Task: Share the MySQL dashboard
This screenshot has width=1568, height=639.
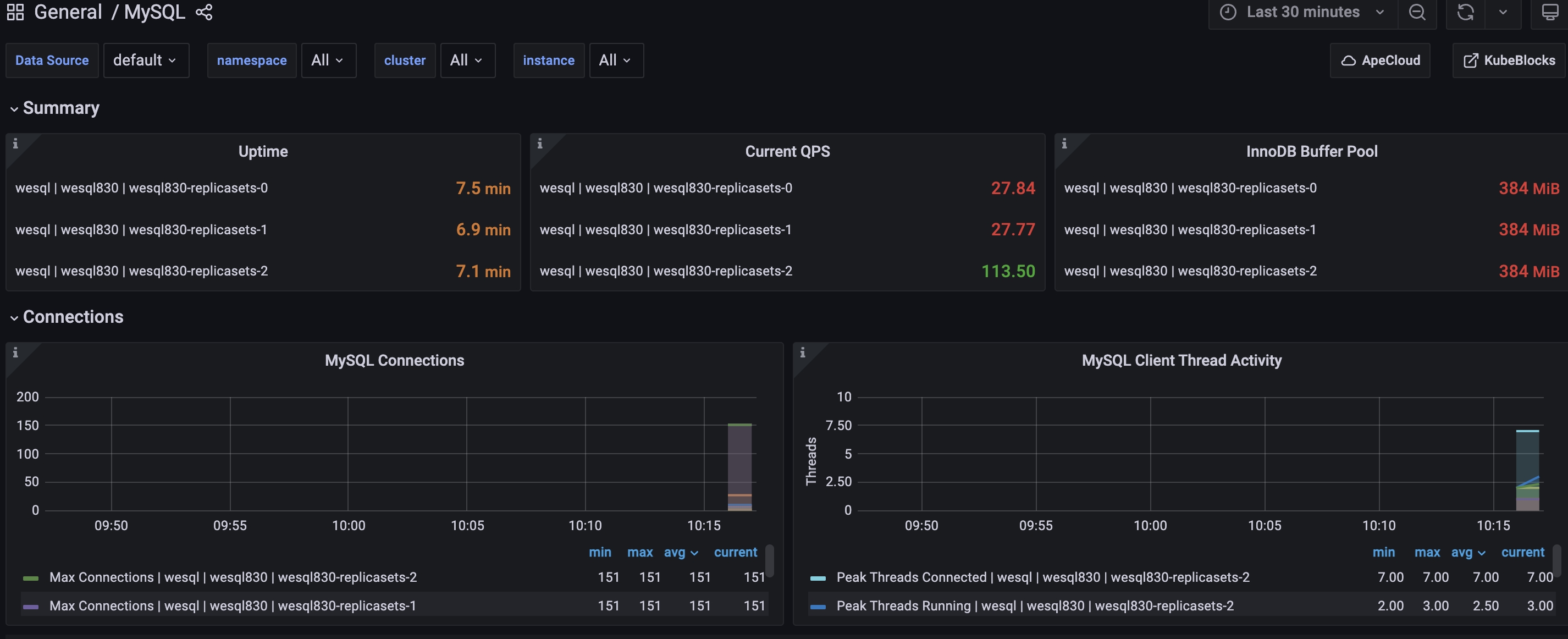Action: (204, 12)
